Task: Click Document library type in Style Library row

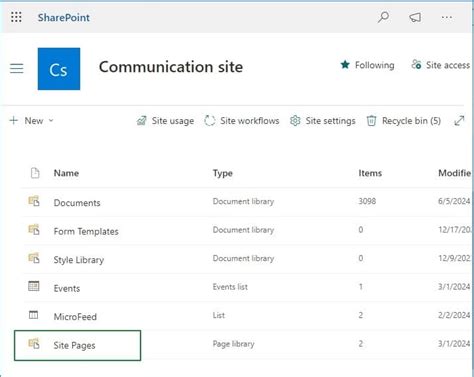Action: coord(243,259)
